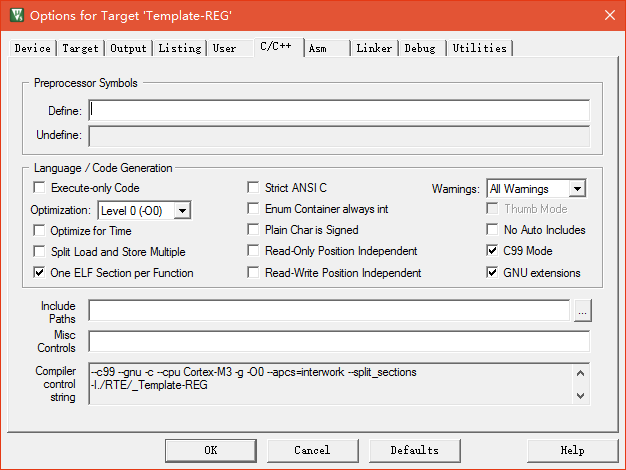The height and width of the screenshot is (470, 626).
Task: Disable GNU extensions option
Action: click(493, 273)
